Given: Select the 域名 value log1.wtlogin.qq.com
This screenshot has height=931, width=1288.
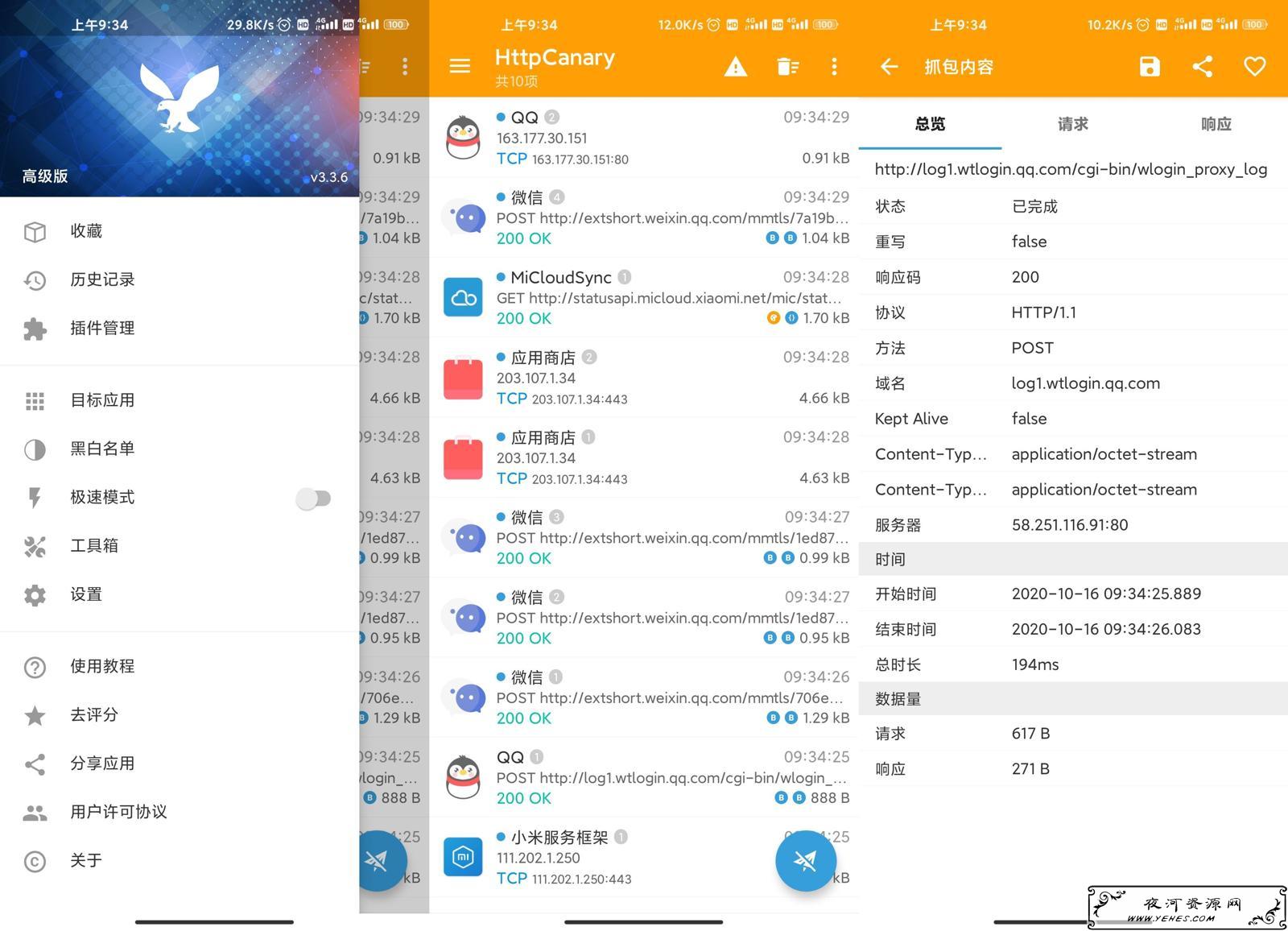Looking at the screenshot, I should pos(1086,383).
